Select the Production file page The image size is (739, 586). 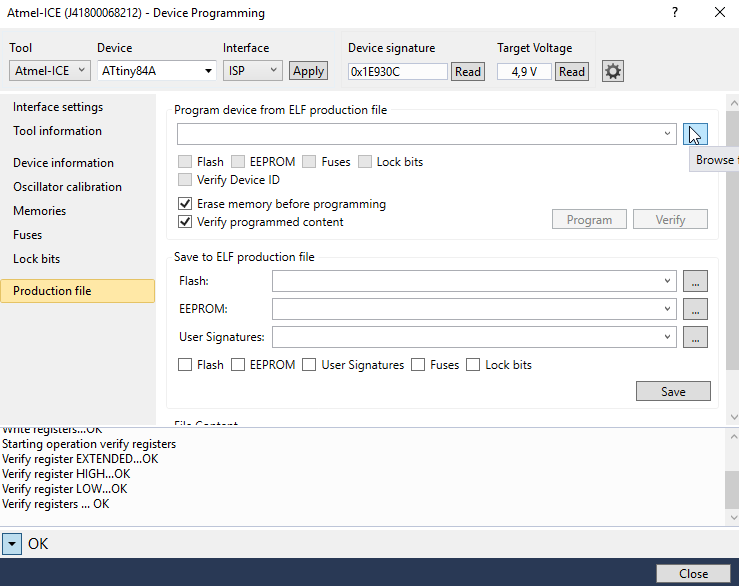[78, 291]
